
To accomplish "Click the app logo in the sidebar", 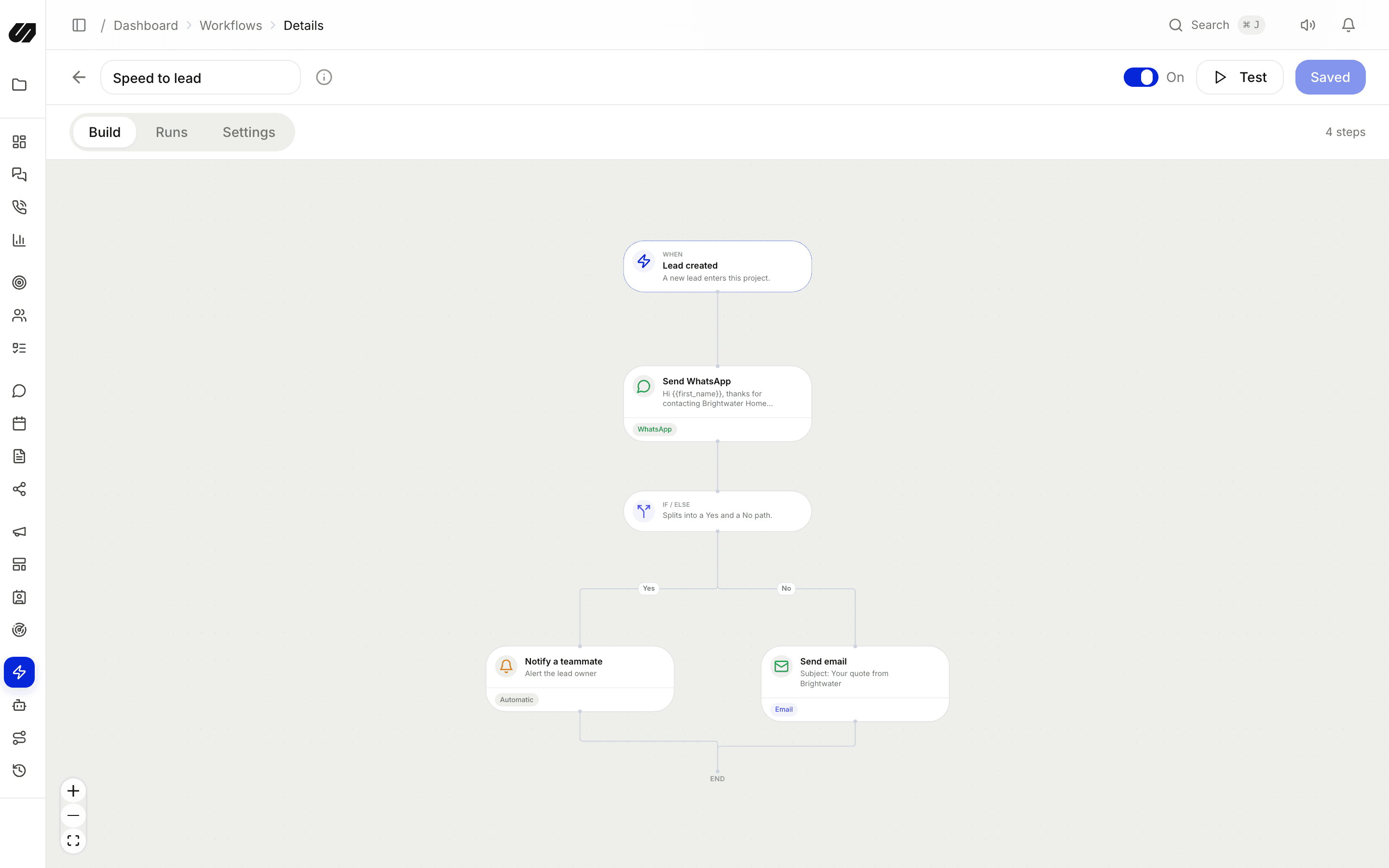I will point(22,32).
